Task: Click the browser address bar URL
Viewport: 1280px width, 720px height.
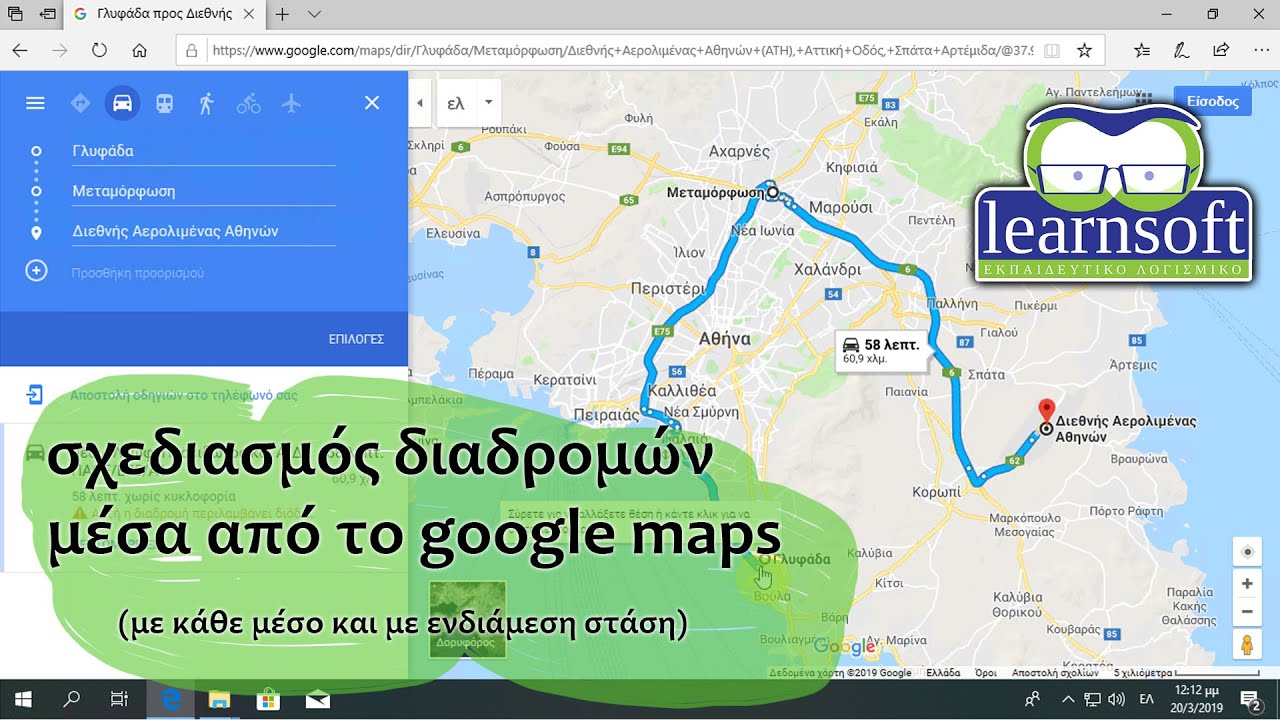Action: 622,50
